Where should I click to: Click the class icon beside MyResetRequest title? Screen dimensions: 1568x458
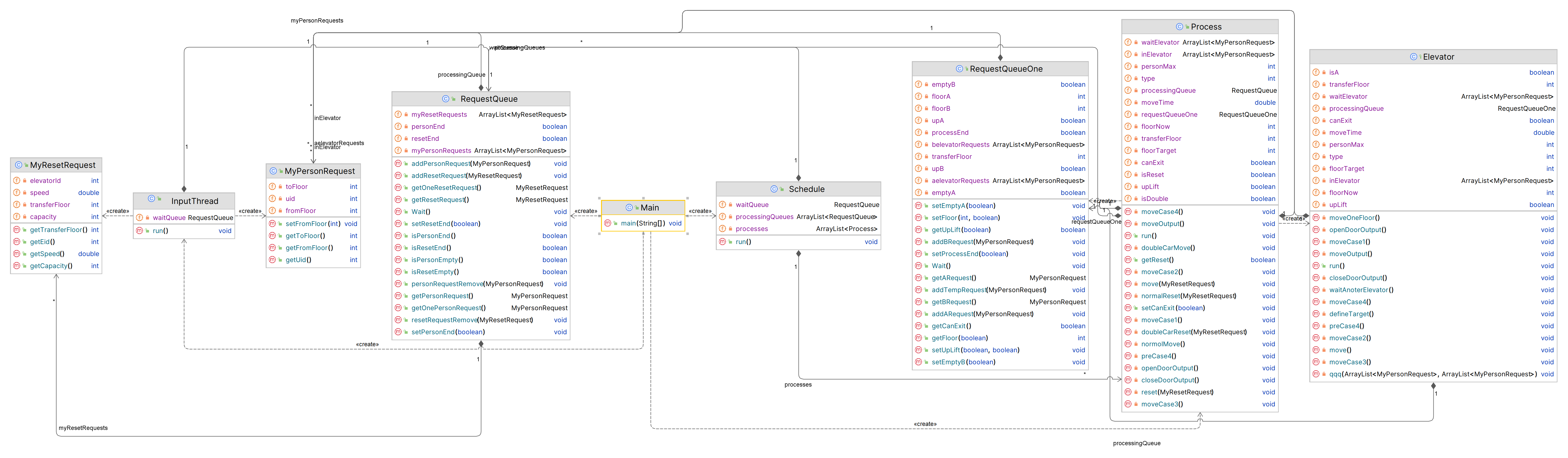[19, 165]
